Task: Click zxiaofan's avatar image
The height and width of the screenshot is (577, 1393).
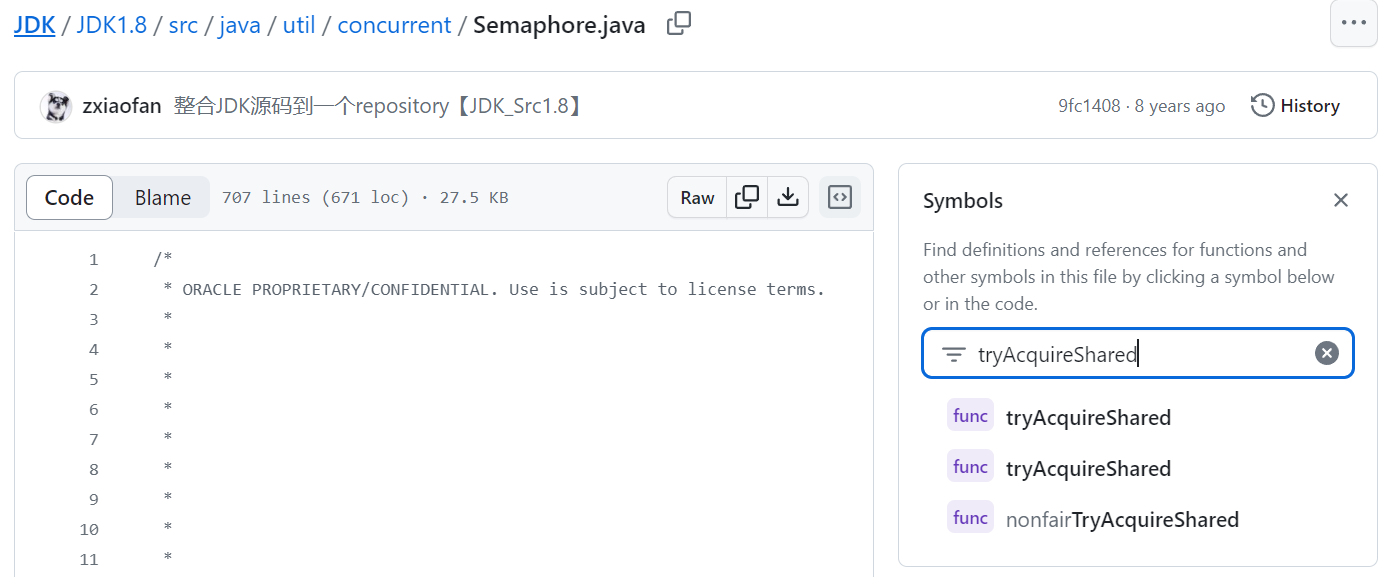Action: 56,106
